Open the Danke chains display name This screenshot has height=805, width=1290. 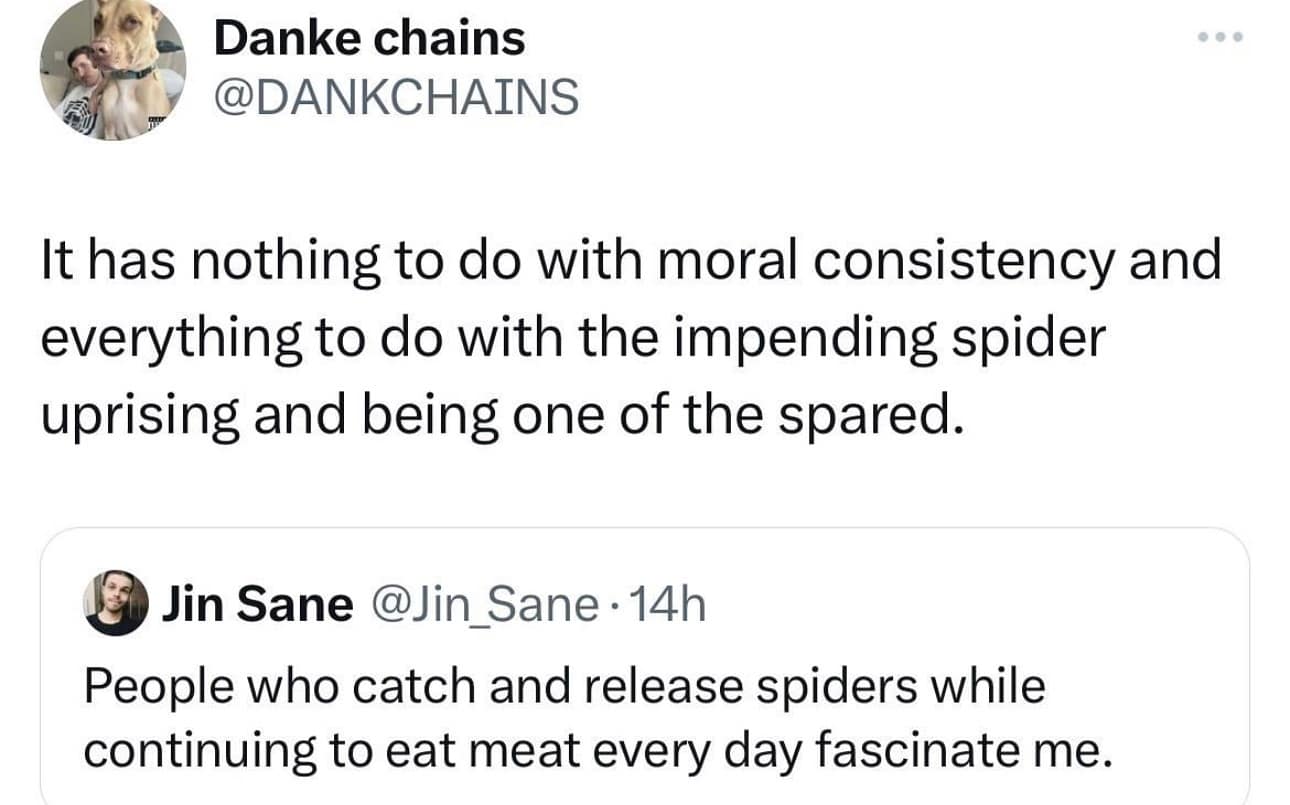[x=369, y=39]
